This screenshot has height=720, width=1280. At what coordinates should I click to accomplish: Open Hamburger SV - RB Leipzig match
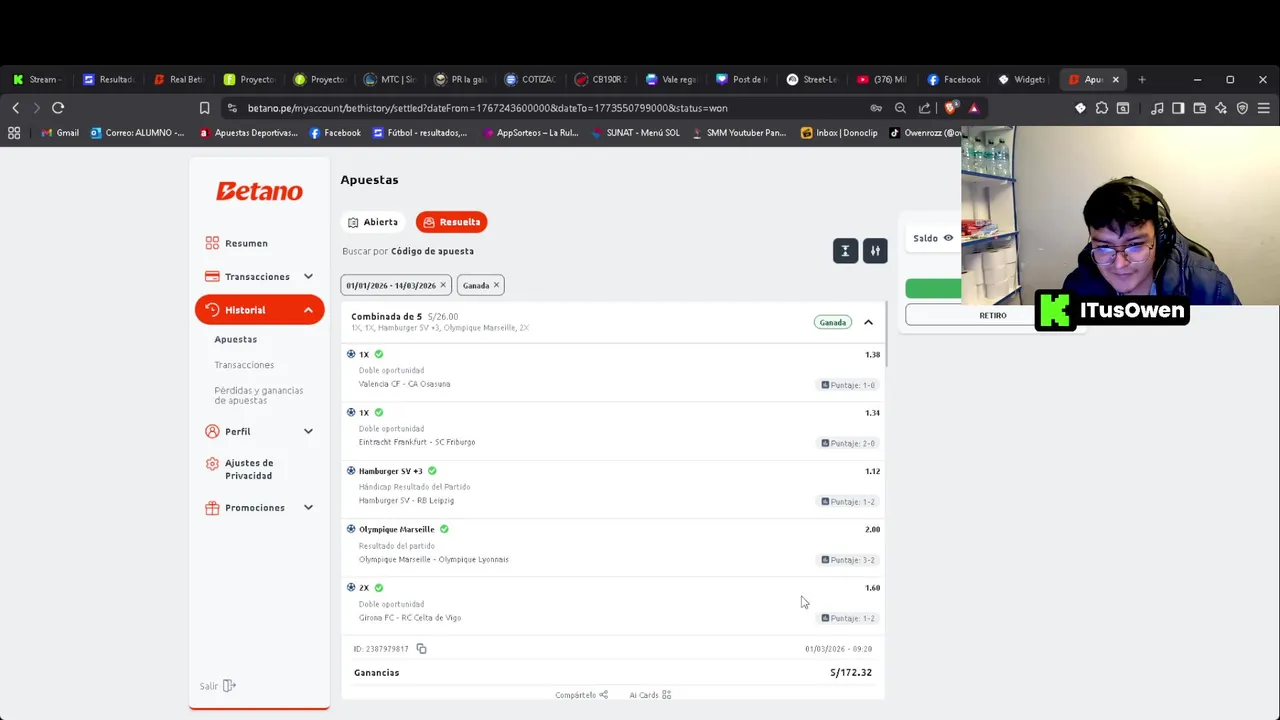(406, 500)
